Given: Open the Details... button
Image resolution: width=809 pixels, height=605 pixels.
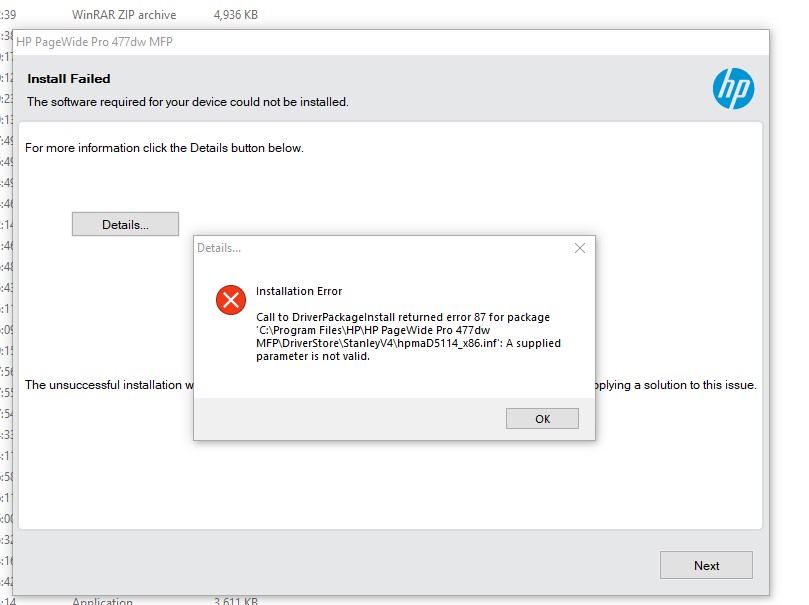Looking at the screenshot, I should pyautogui.click(x=125, y=225).
